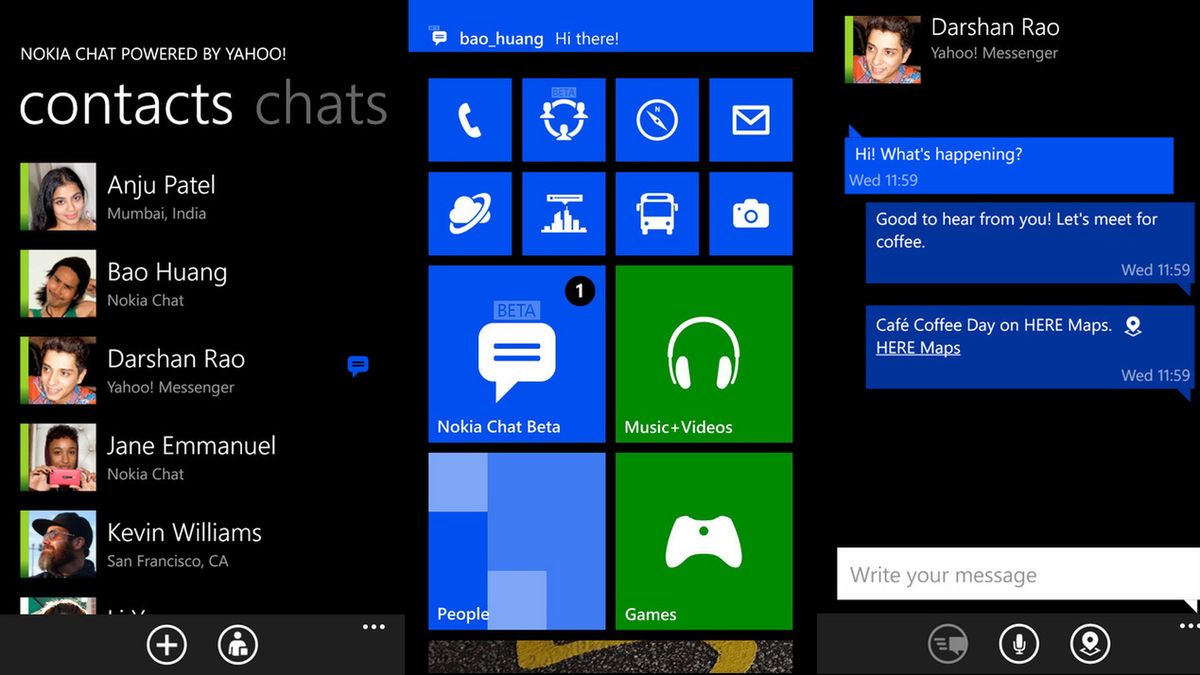Open the Rooms beta tile
Screen dimensions: 1200x675
tap(563, 120)
